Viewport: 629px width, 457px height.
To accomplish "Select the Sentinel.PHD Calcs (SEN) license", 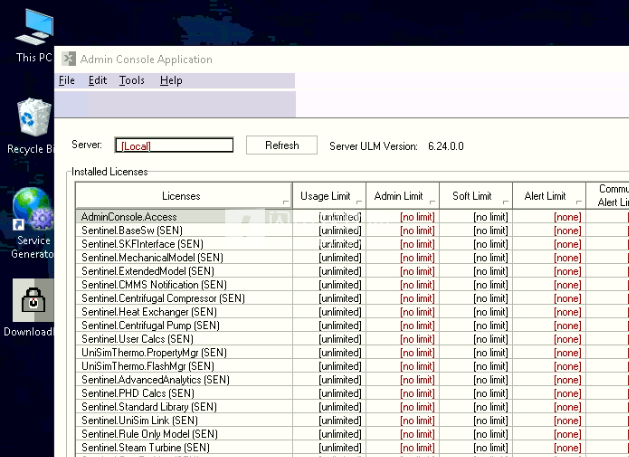I will (x=184, y=393).
